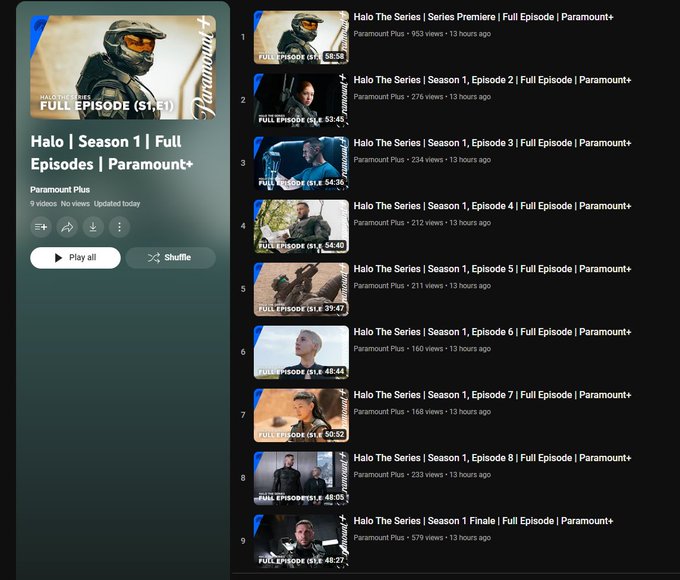Click the share playlist arrow icon
The image size is (680, 580).
(x=67, y=226)
